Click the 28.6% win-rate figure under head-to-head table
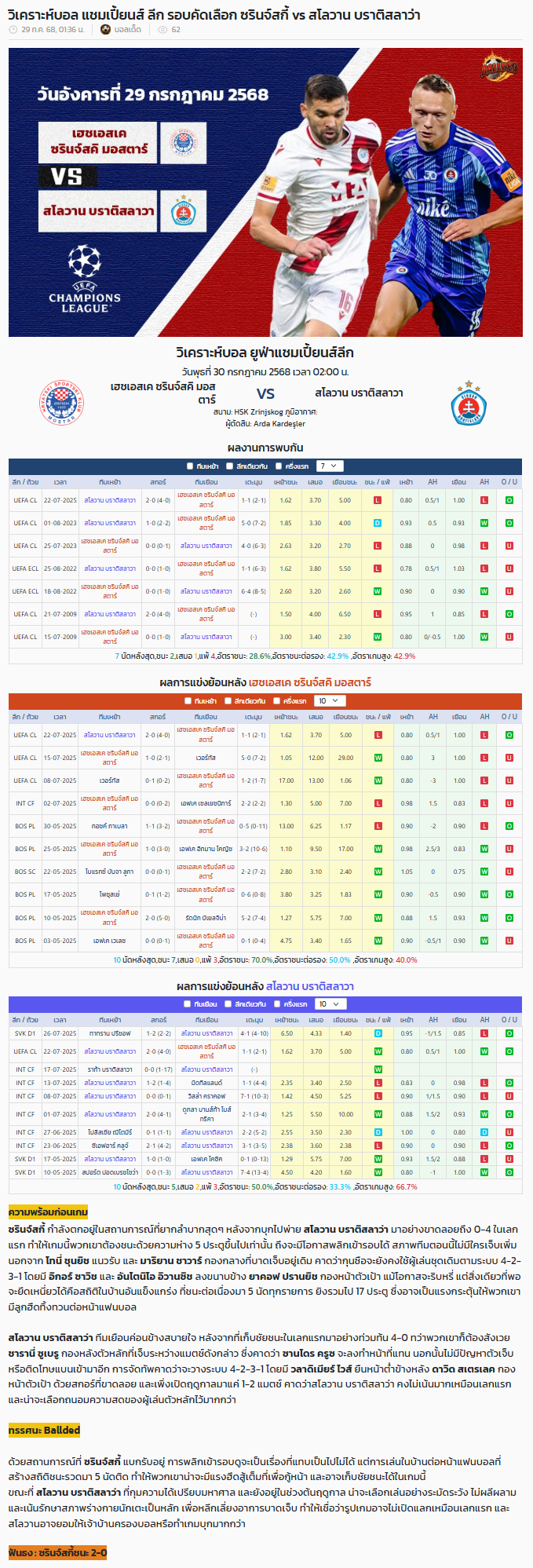Viewport: 533px width, 1568px height. point(259,656)
